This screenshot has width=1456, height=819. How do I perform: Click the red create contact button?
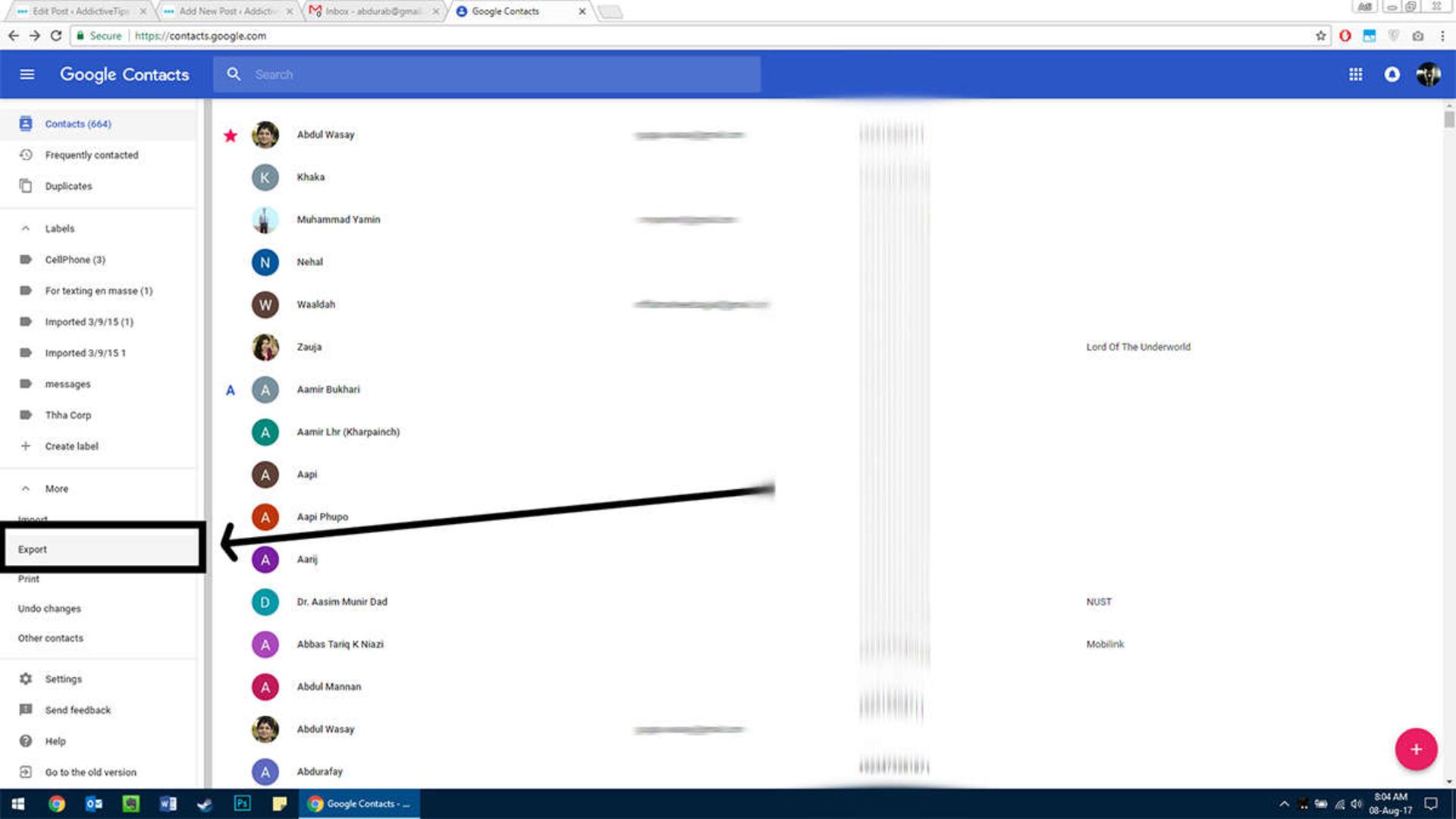1416,749
